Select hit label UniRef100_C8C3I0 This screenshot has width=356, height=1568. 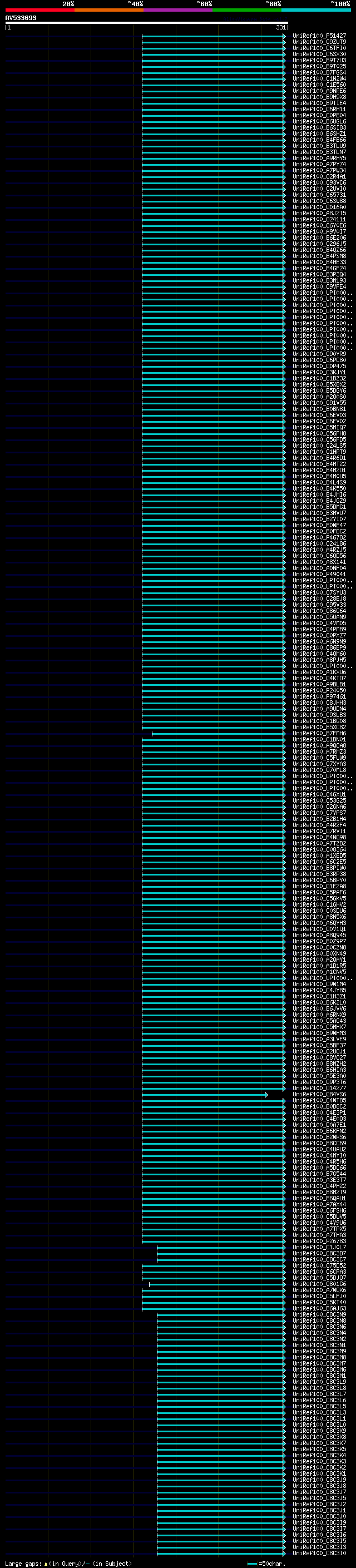(319, 1554)
